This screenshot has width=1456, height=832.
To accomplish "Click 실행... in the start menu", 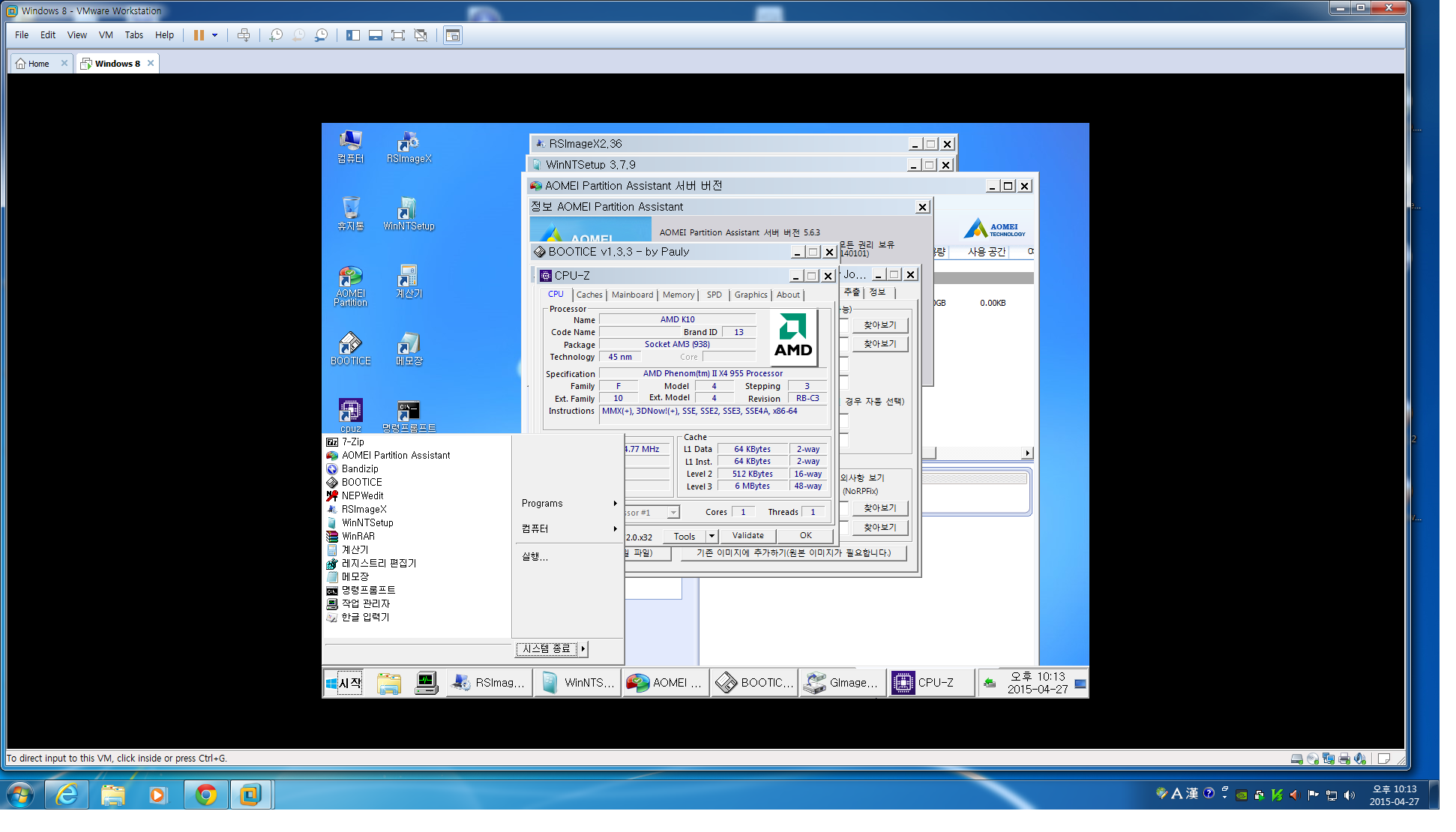I will click(x=535, y=557).
